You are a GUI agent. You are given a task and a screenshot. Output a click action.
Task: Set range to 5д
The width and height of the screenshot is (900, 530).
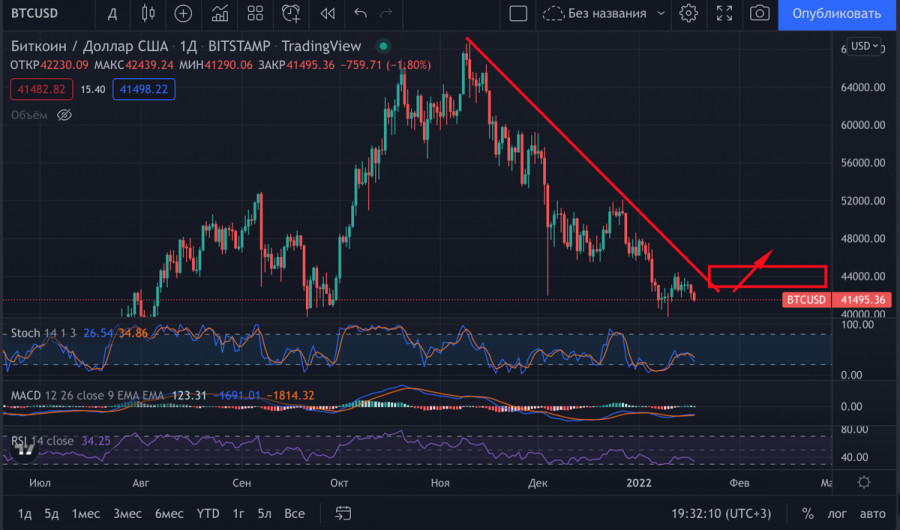point(52,513)
